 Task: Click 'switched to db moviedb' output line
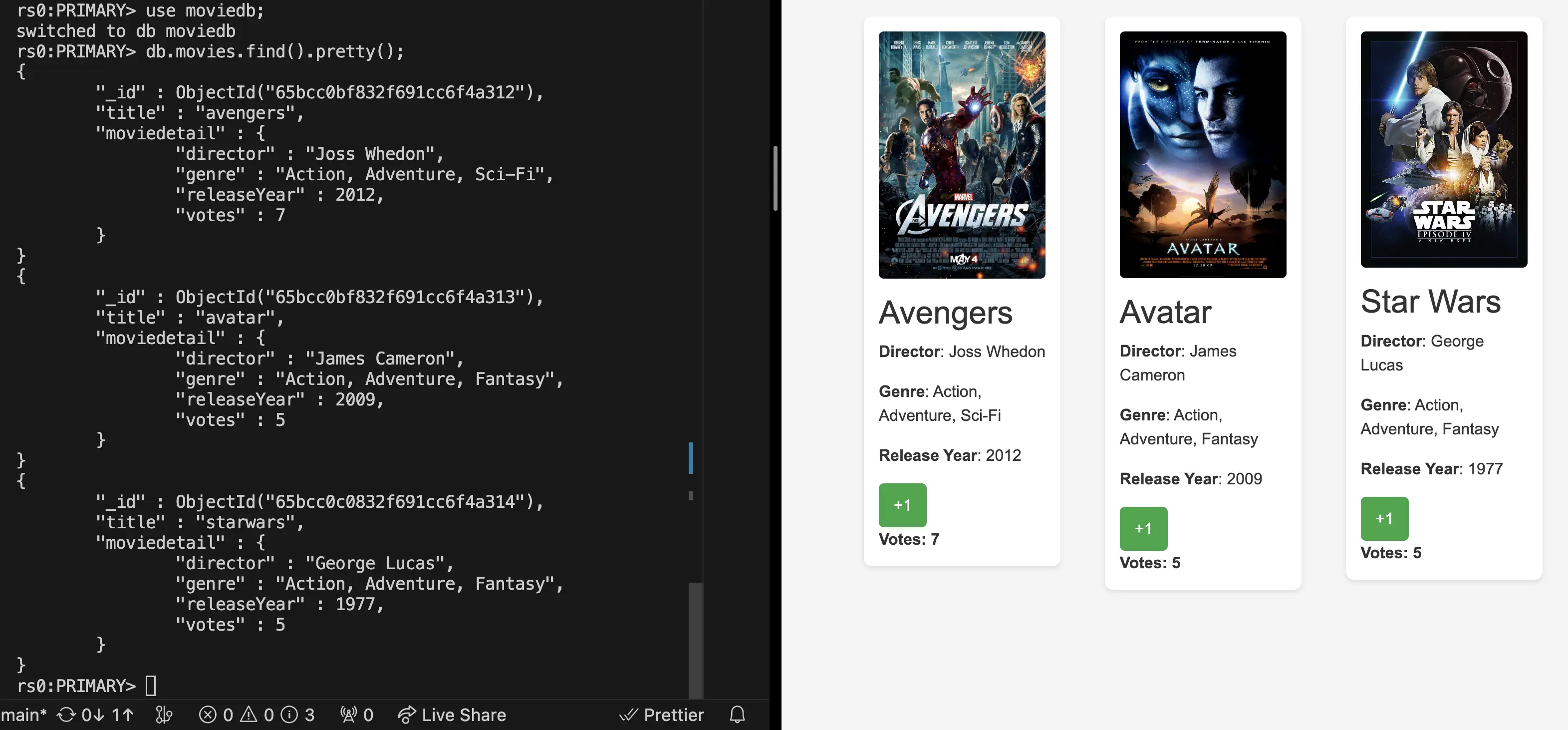[126, 31]
